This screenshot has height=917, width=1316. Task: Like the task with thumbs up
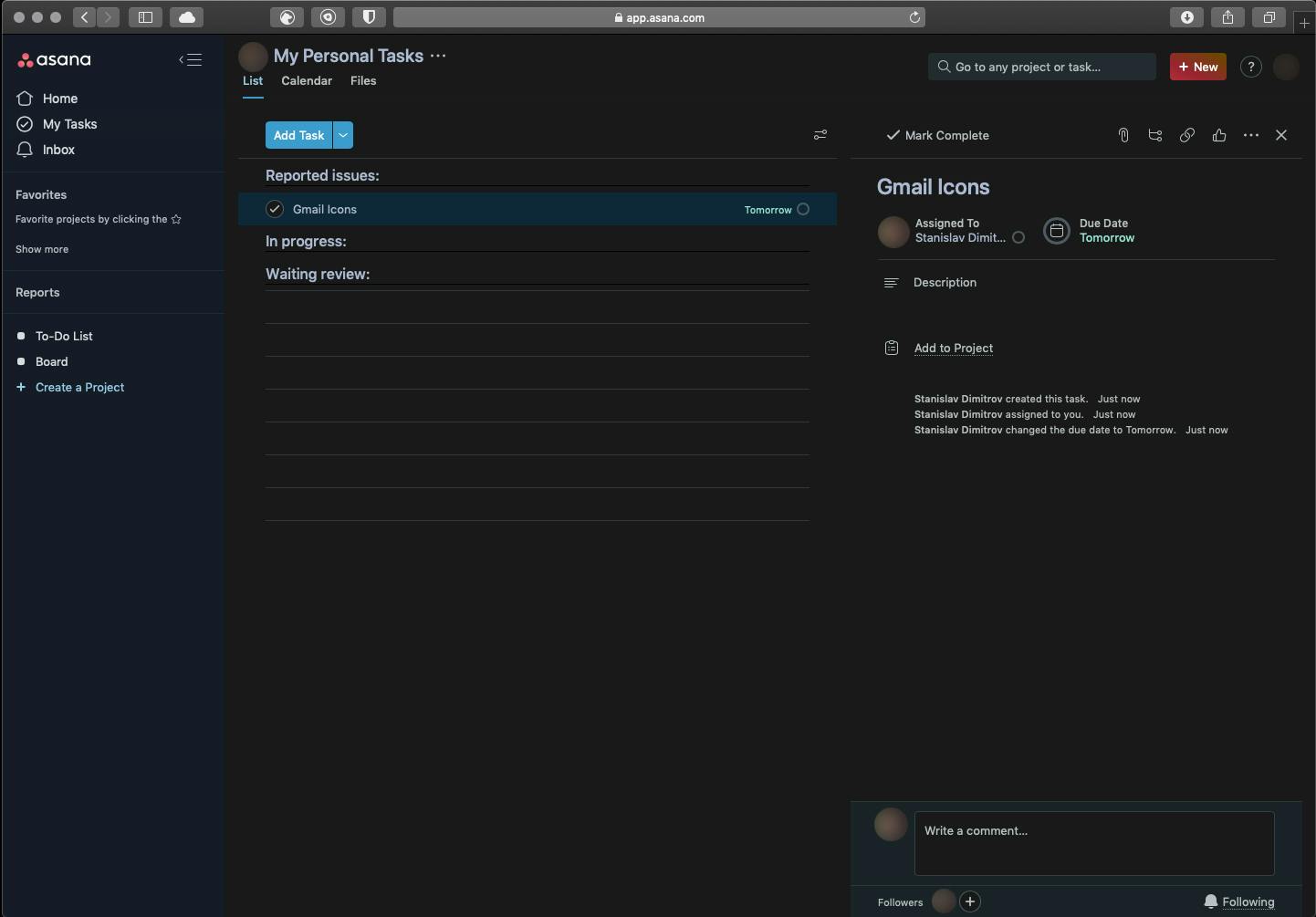click(1219, 135)
